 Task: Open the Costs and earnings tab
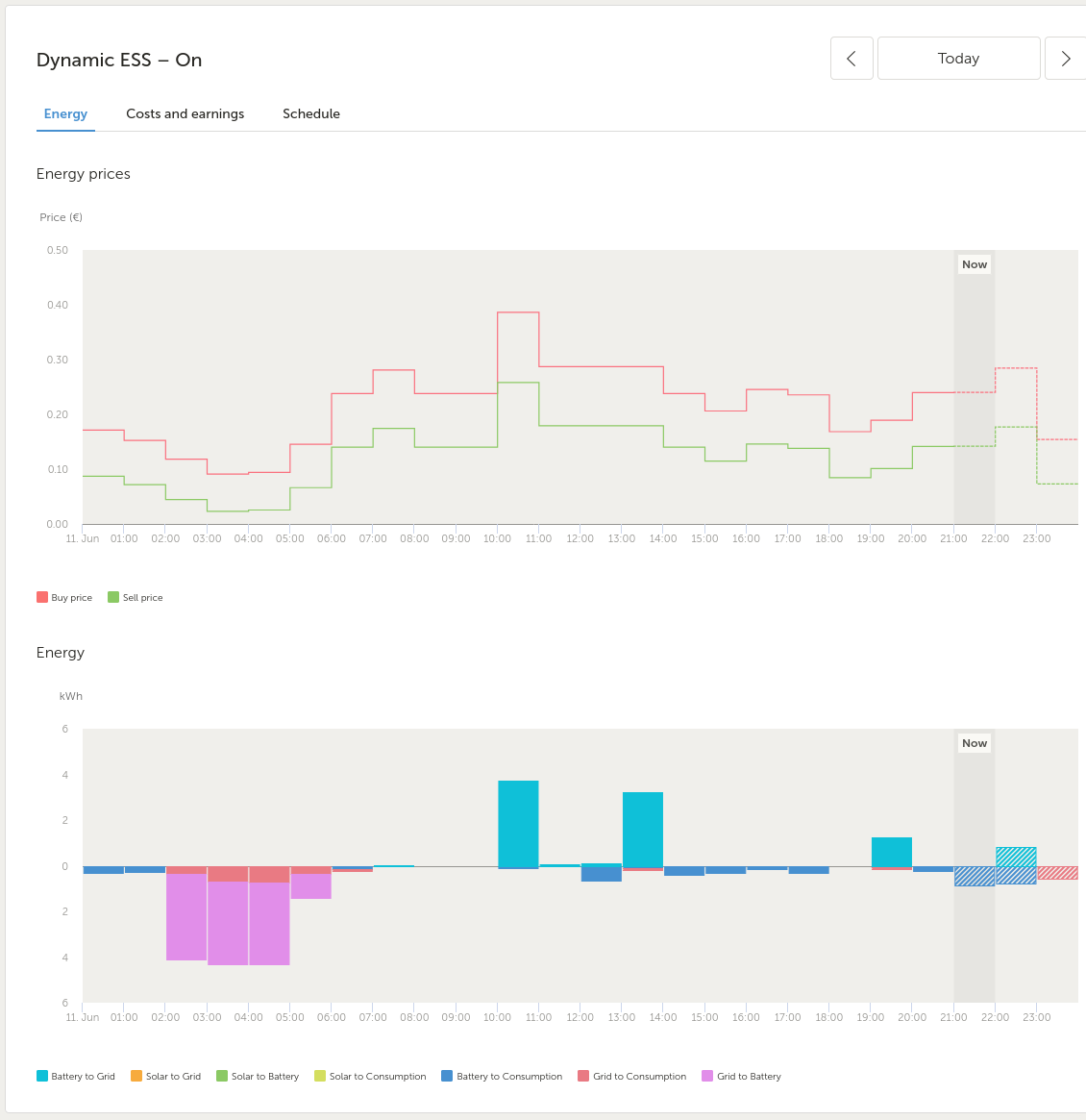(185, 113)
